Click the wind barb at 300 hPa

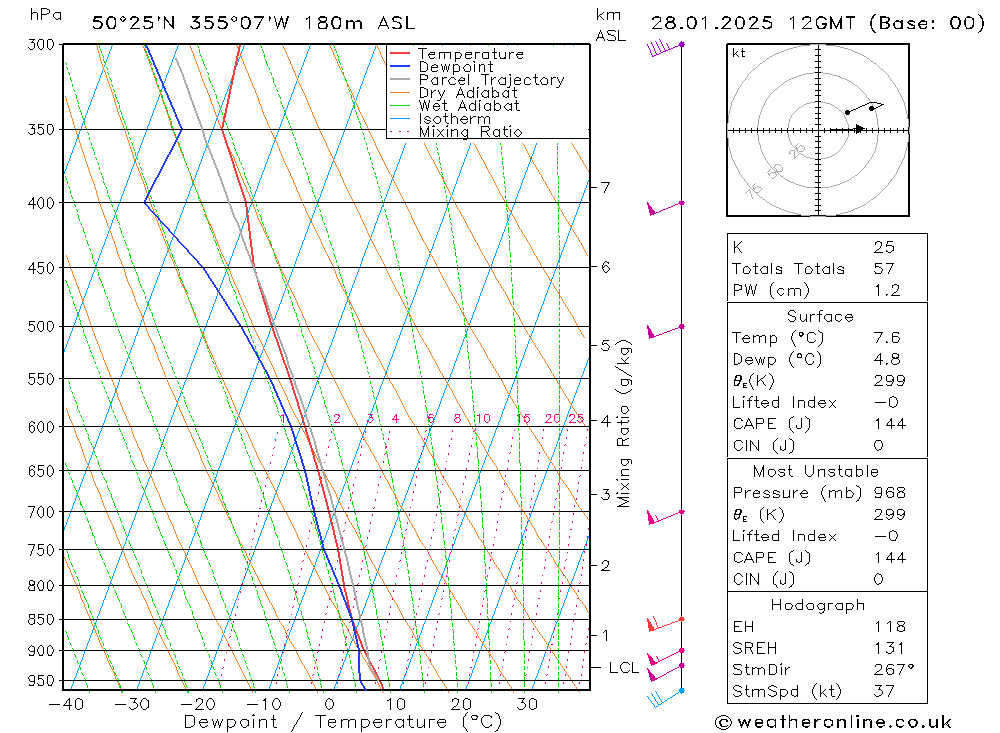pyautogui.click(x=665, y=47)
